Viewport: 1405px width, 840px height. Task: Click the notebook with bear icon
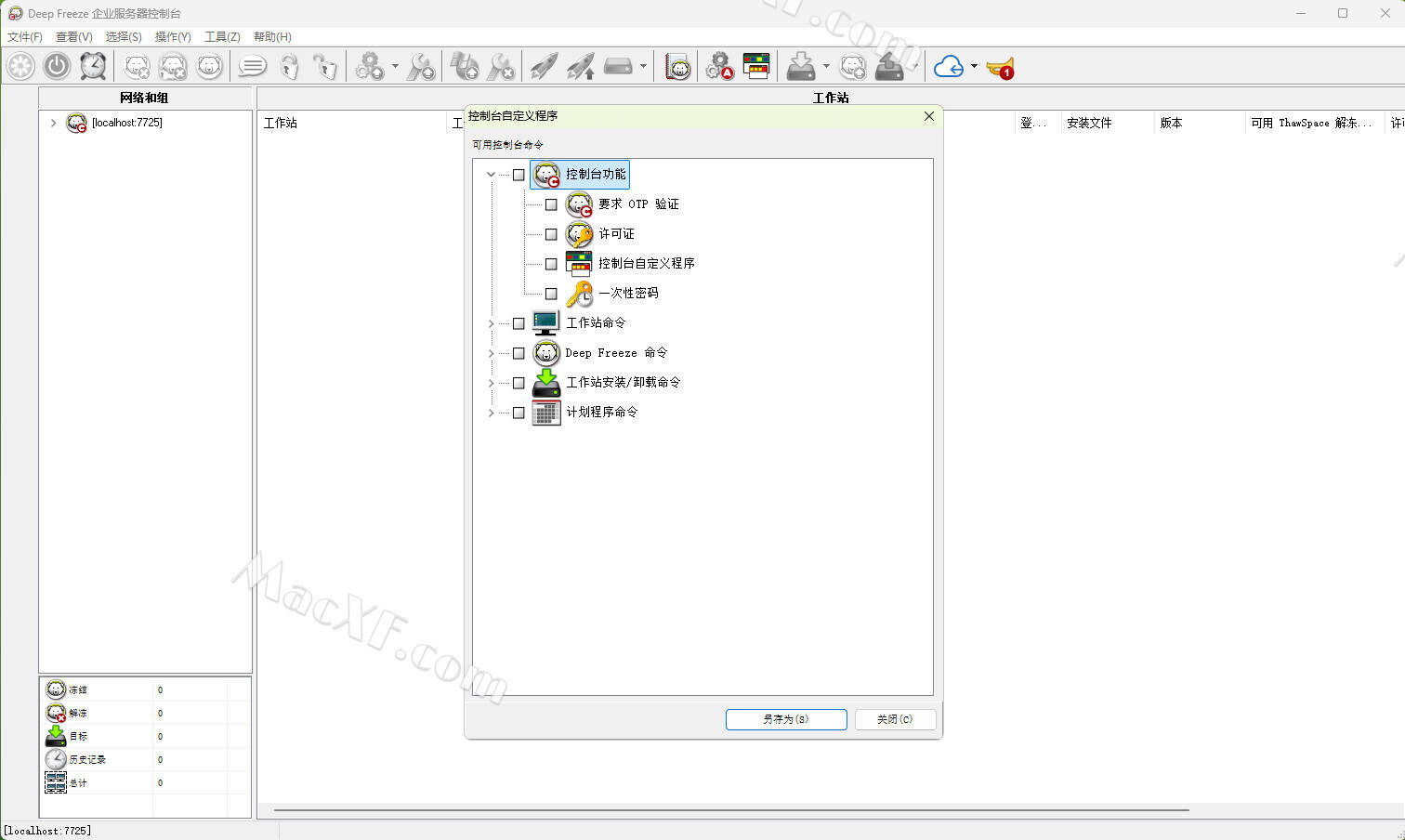(x=678, y=67)
